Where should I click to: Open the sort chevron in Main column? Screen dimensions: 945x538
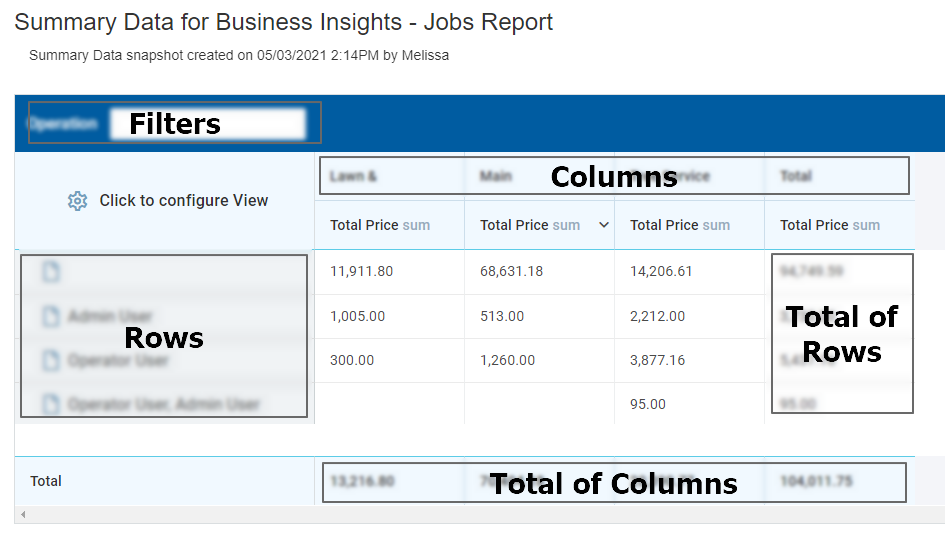(603, 225)
